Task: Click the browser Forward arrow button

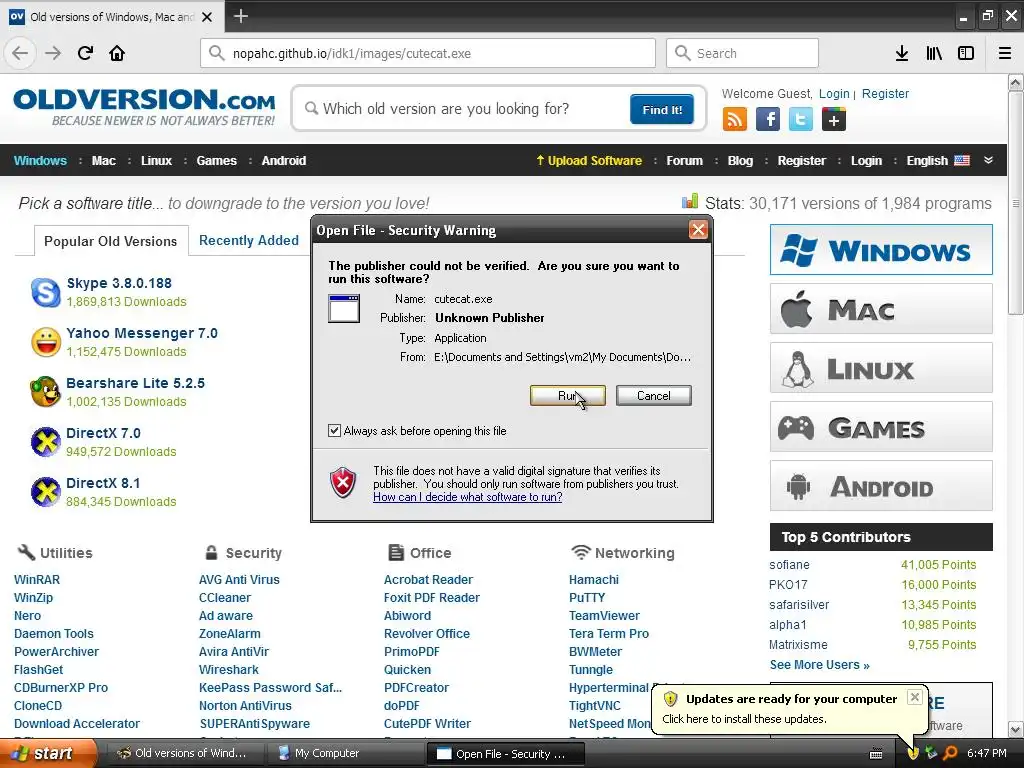Action: (x=52, y=53)
